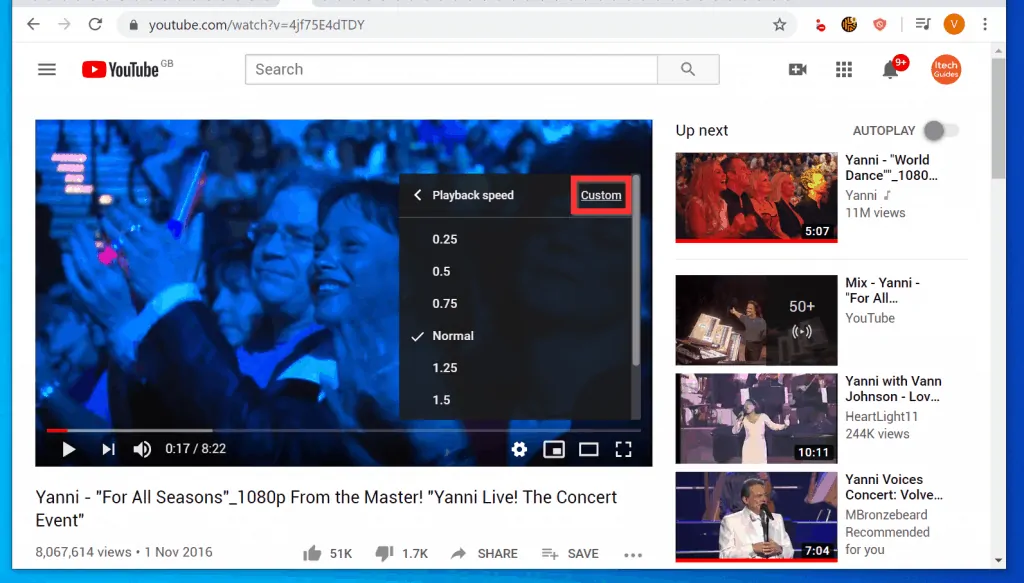Open the Yanni channel link under World Dance

point(861,195)
